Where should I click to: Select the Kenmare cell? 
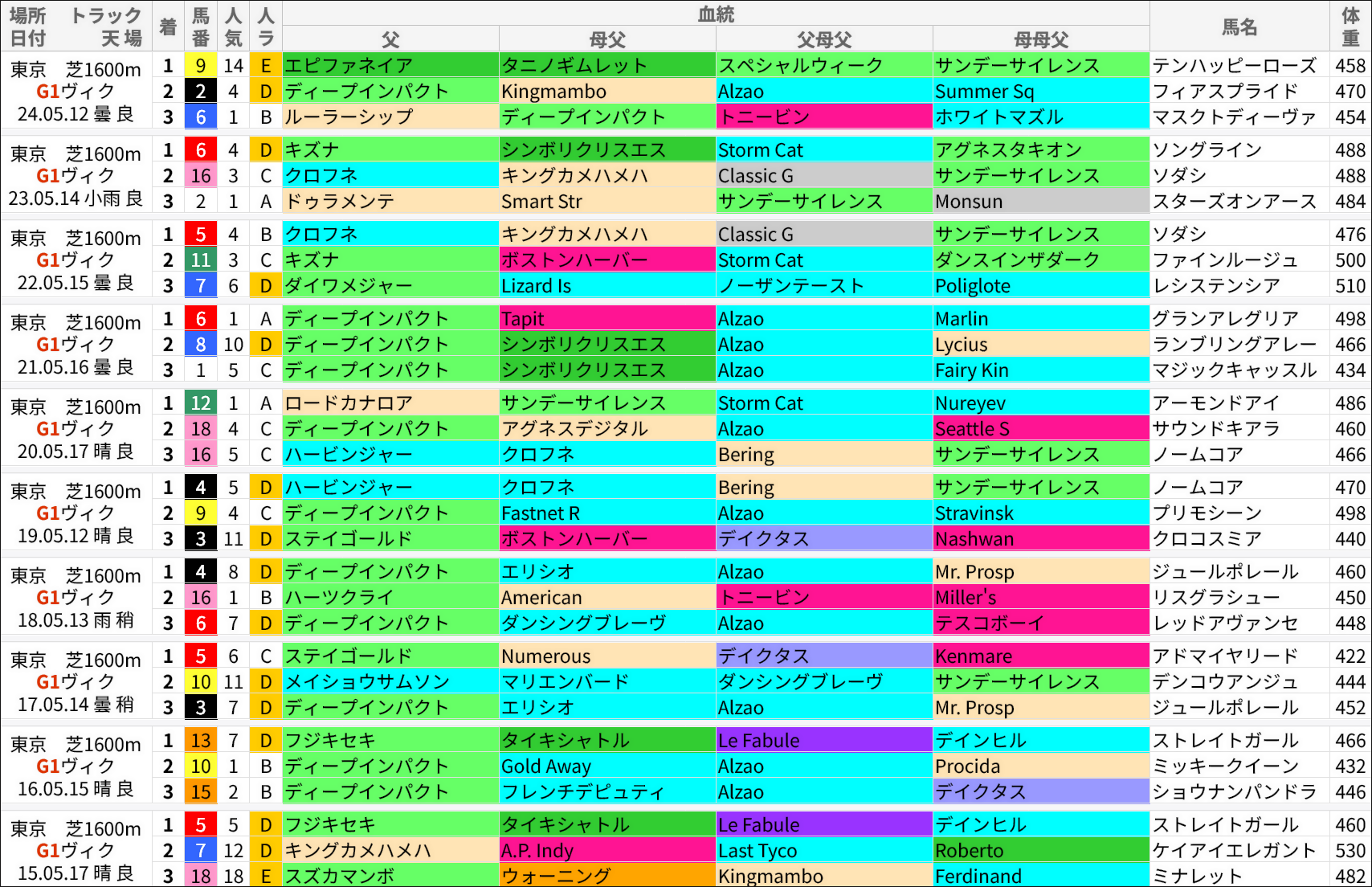coord(1041,656)
